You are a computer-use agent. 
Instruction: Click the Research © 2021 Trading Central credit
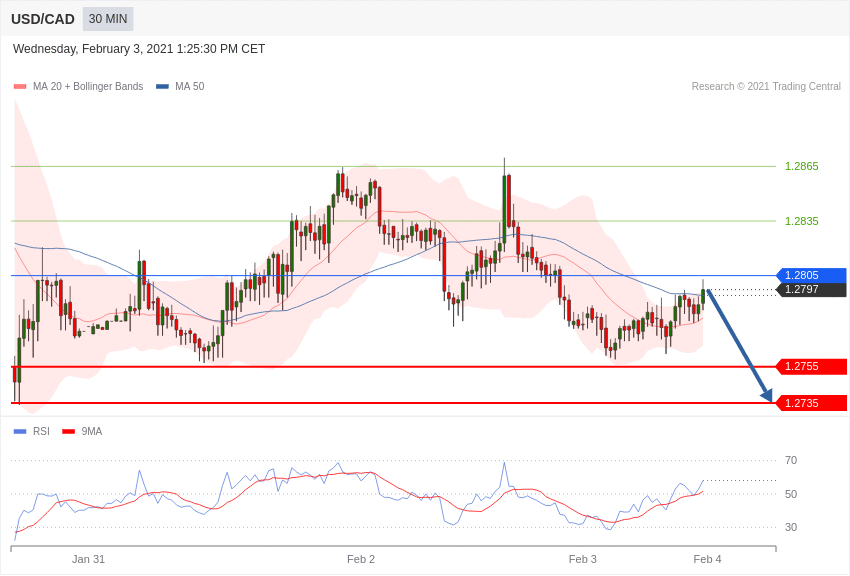coord(766,87)
